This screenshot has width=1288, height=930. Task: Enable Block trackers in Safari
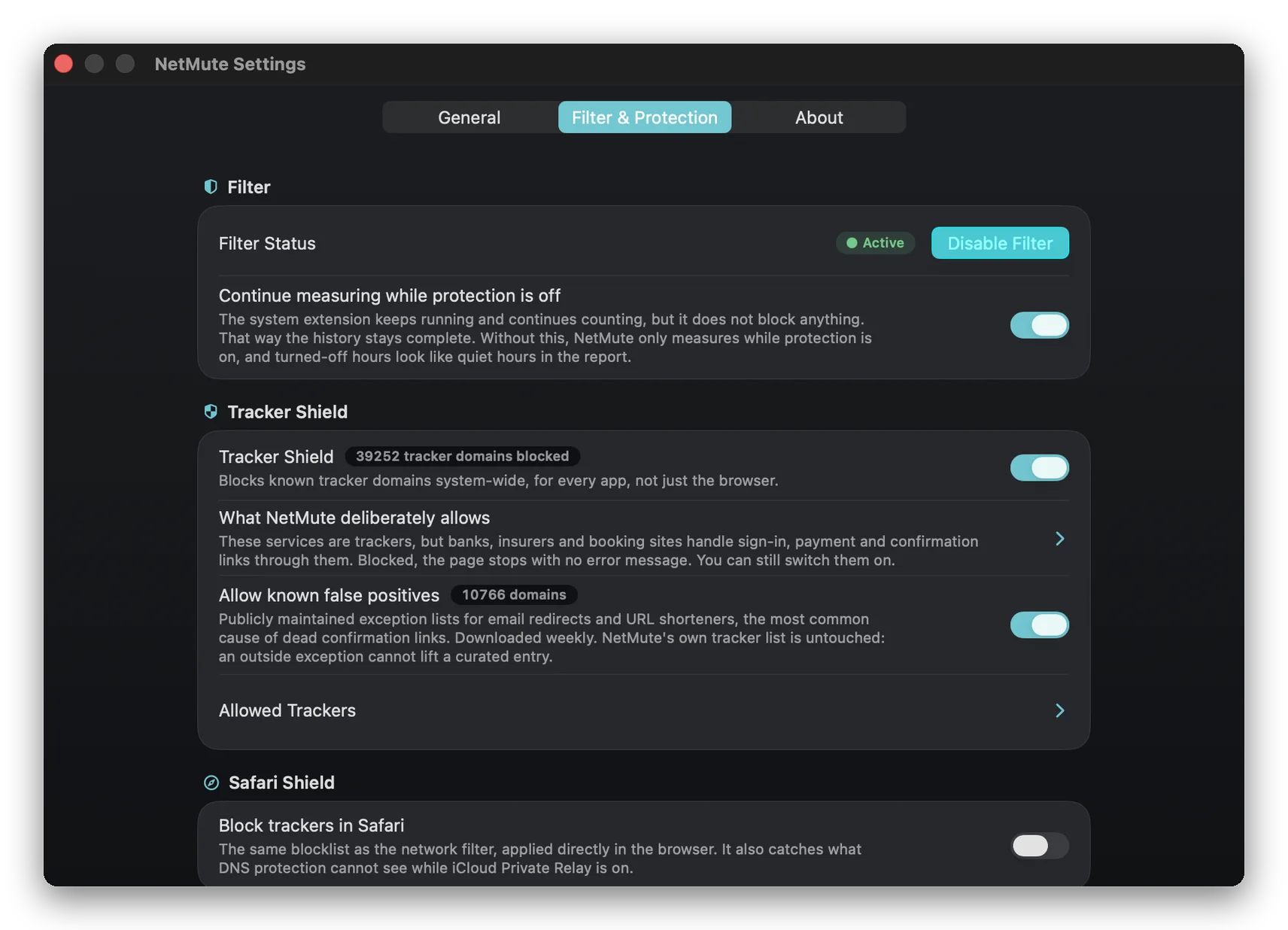1039,846
